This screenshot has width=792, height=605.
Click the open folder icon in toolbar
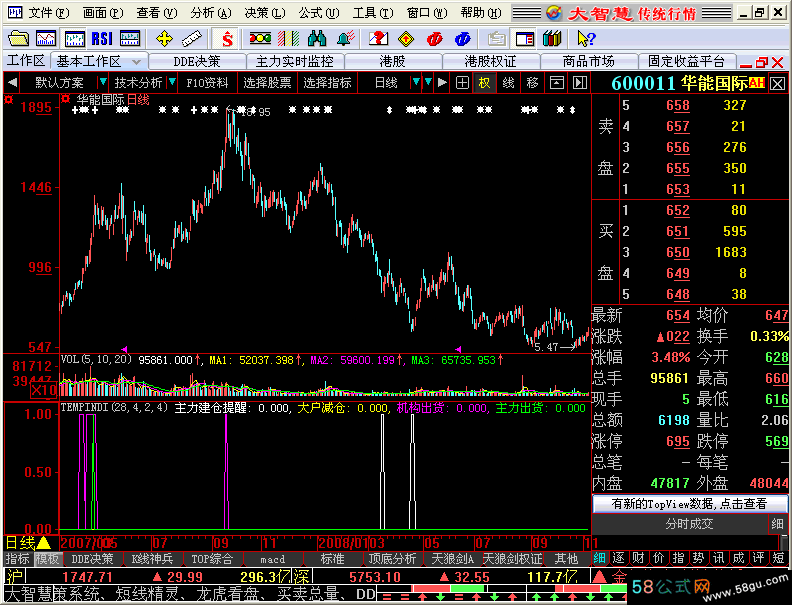point(19,38)
